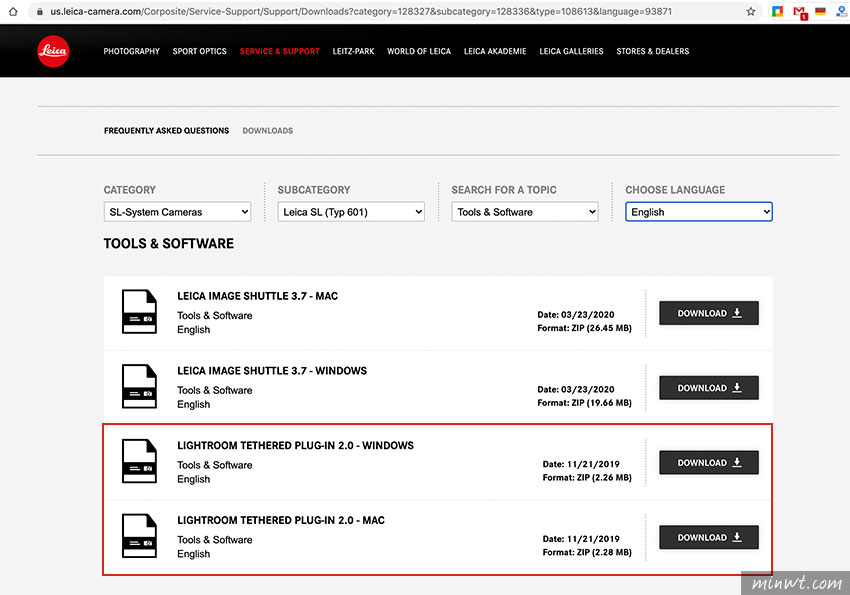
Task: Click text Format: ZIP (26.45 MB)
Action: 584,328
